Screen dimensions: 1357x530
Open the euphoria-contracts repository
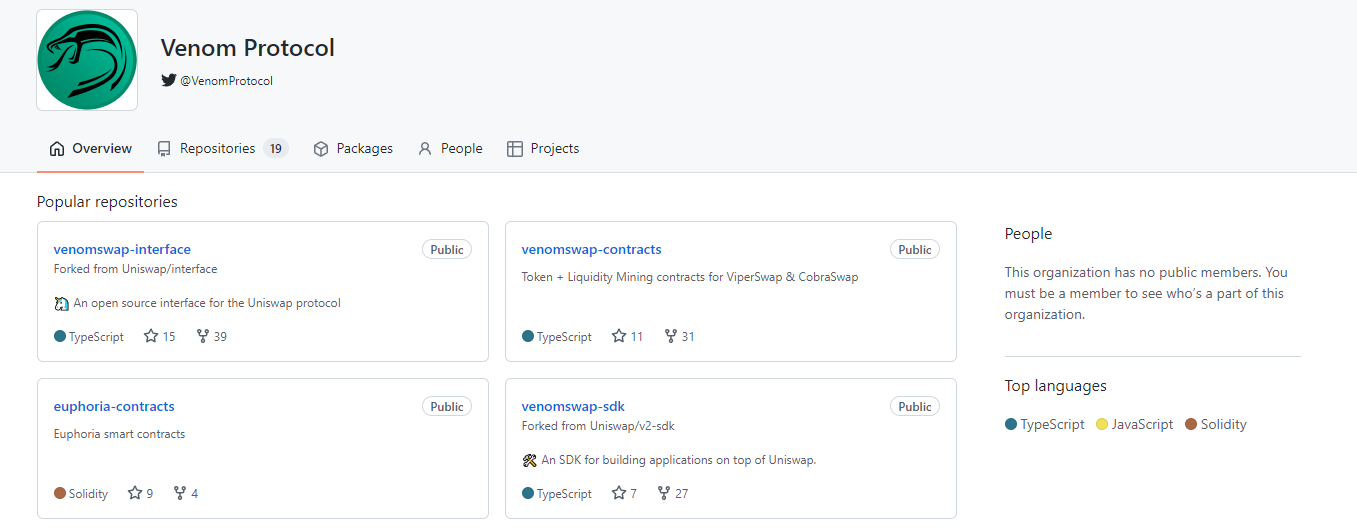point(114,406)
